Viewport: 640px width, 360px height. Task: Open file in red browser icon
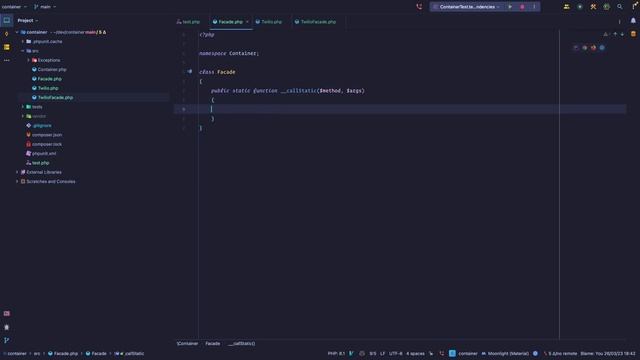point(593,48)
